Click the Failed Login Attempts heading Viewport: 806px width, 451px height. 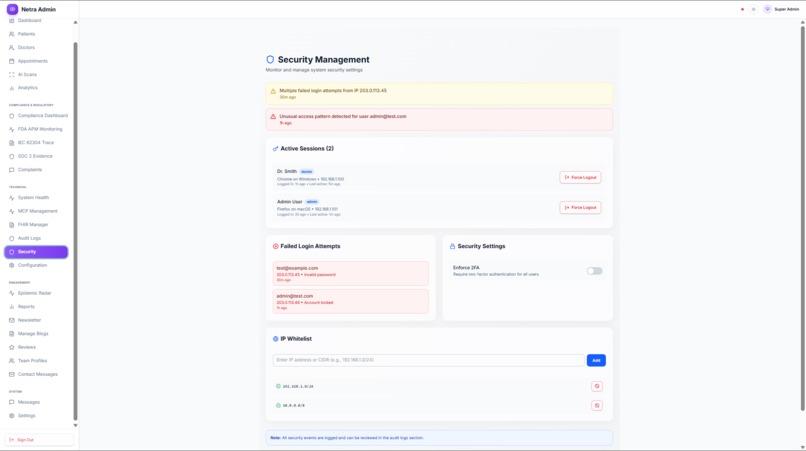pyautogui.click(x=310, y=246)
